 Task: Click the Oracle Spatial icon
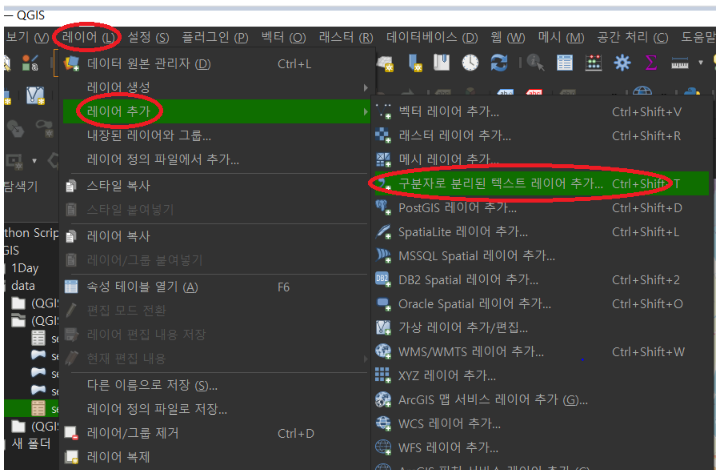(383, 303)
